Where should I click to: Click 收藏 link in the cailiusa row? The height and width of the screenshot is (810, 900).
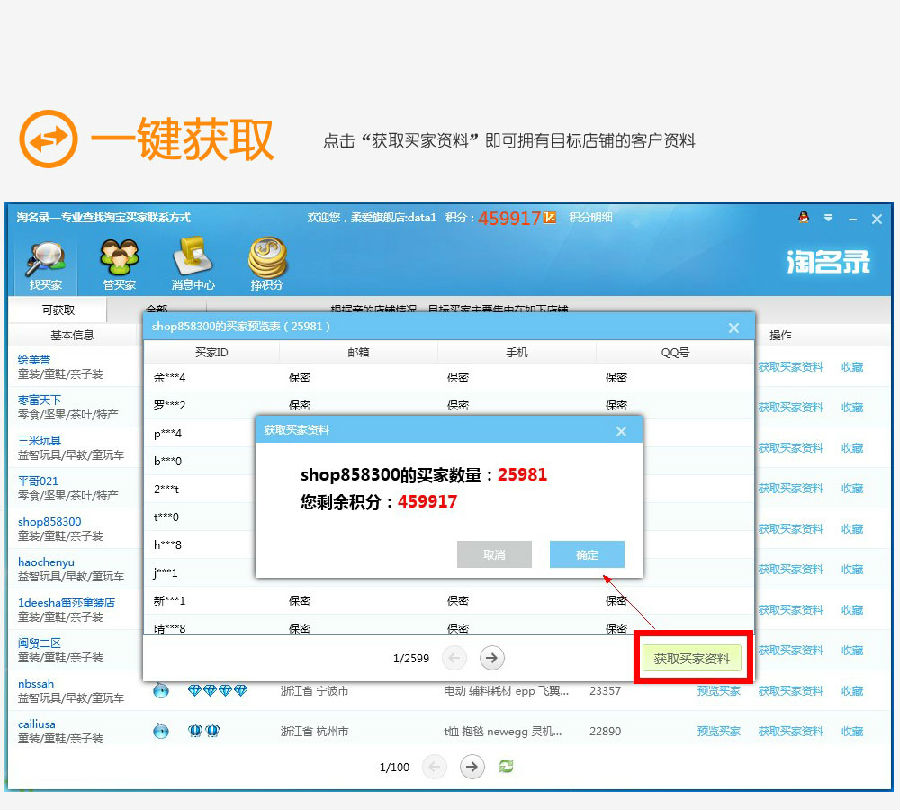(x=851, y=731)
